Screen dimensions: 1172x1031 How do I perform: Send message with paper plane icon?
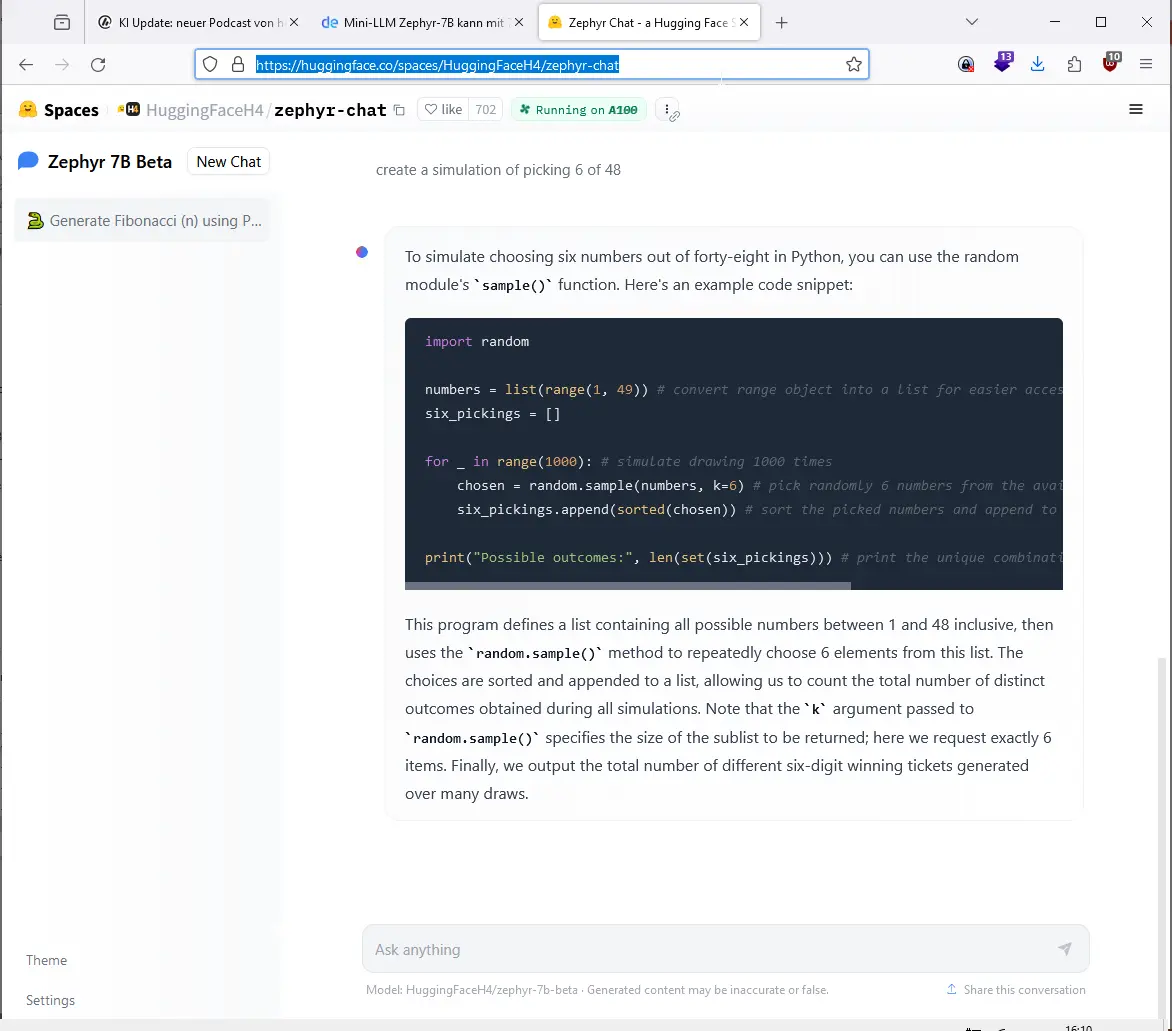(1064, 949)
